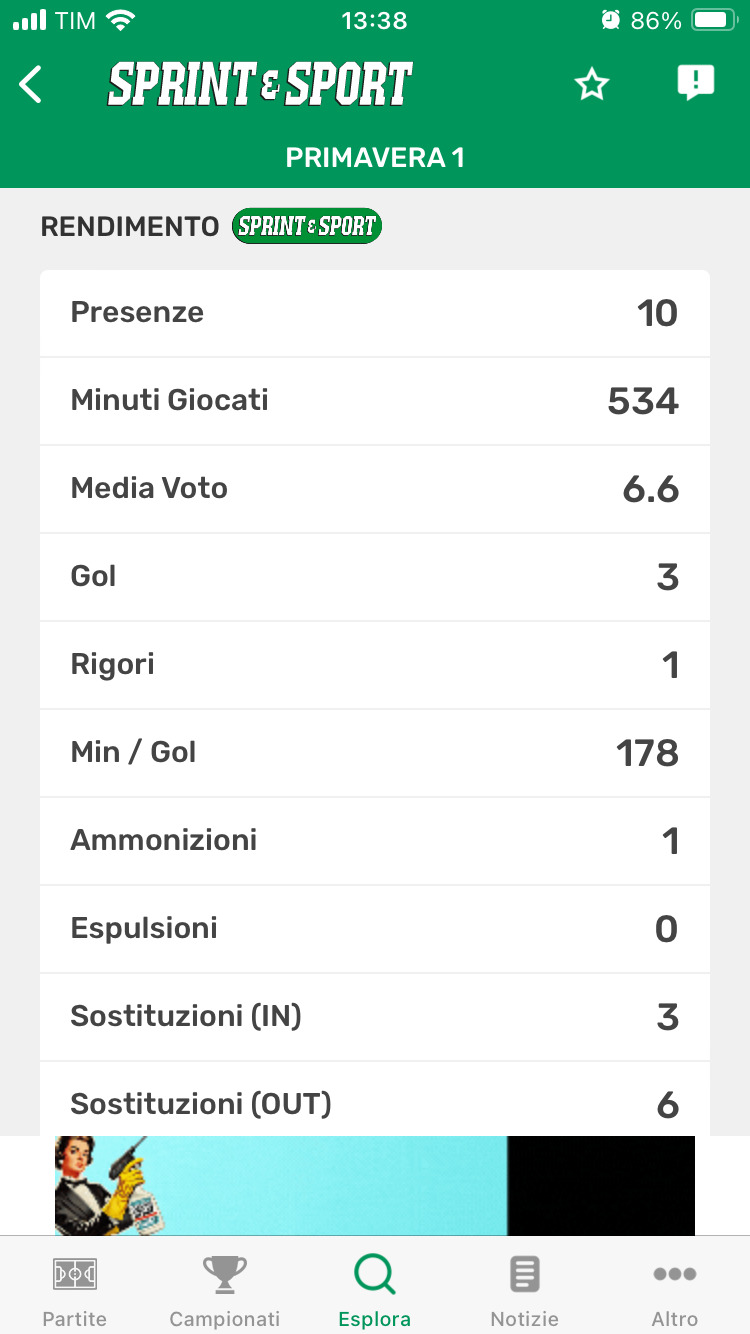
Task: Select the Min / Gol row
Action: pos(375,753)
